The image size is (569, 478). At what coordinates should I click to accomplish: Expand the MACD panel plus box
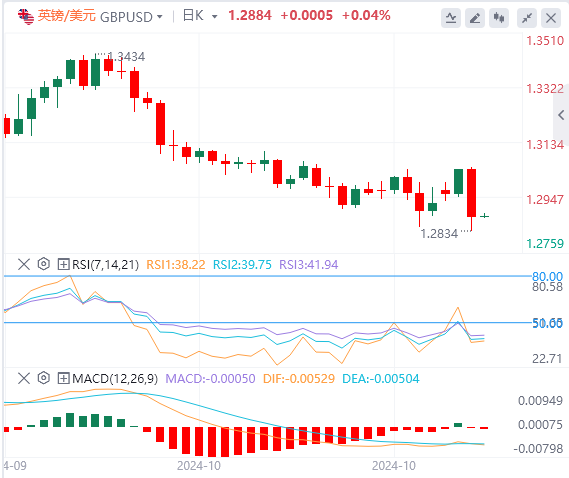click(64, 379)
